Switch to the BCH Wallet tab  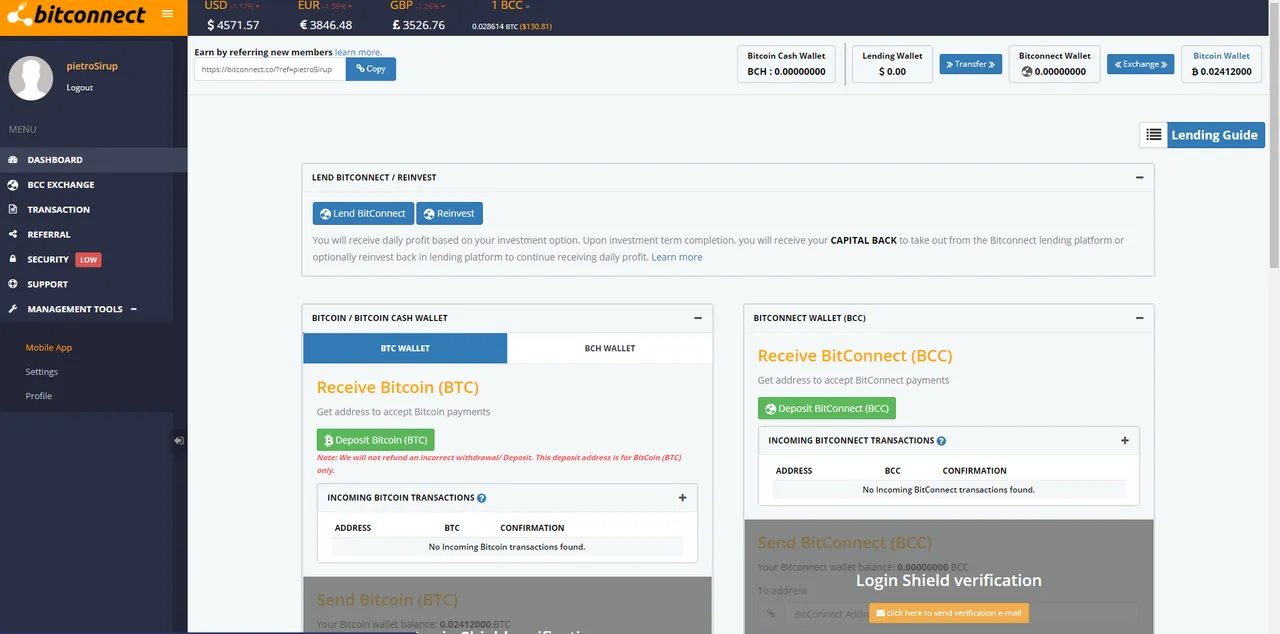610,348
